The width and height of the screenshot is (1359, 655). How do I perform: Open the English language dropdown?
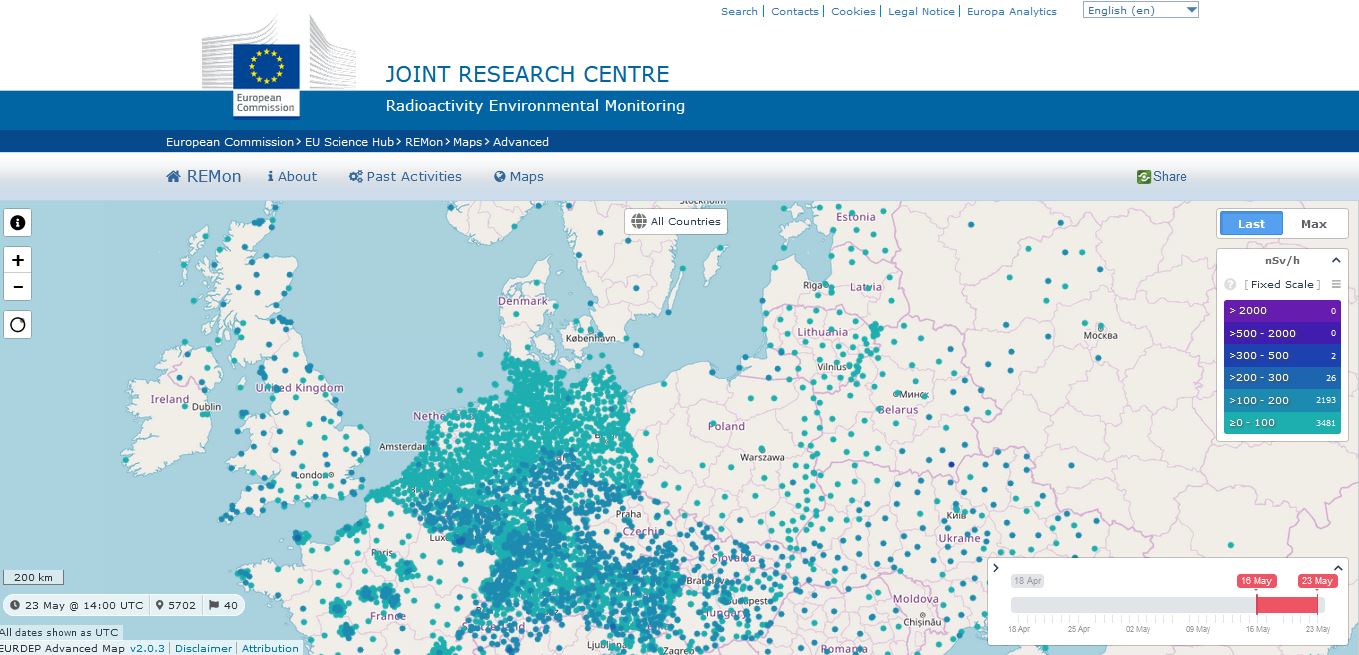coord(1141,10)
